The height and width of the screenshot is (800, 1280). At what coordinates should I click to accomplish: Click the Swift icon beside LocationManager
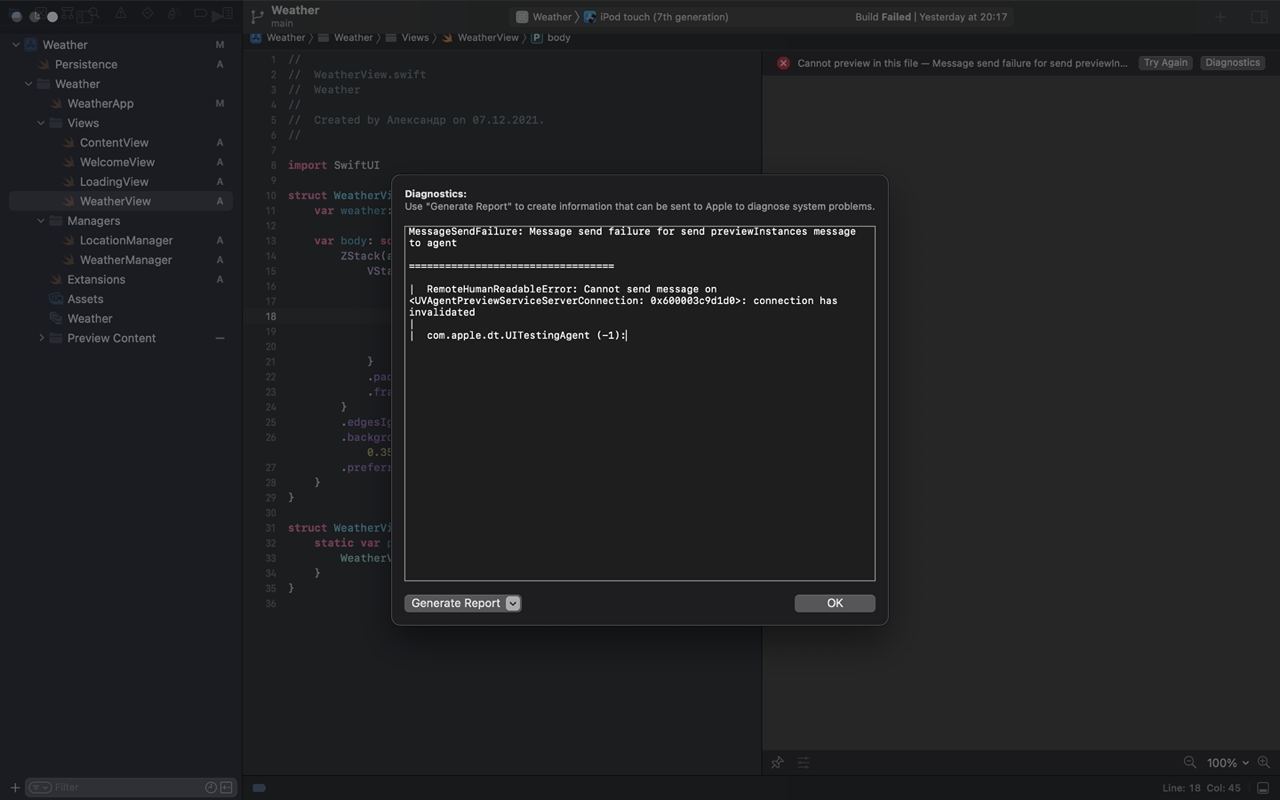point(68,240)
